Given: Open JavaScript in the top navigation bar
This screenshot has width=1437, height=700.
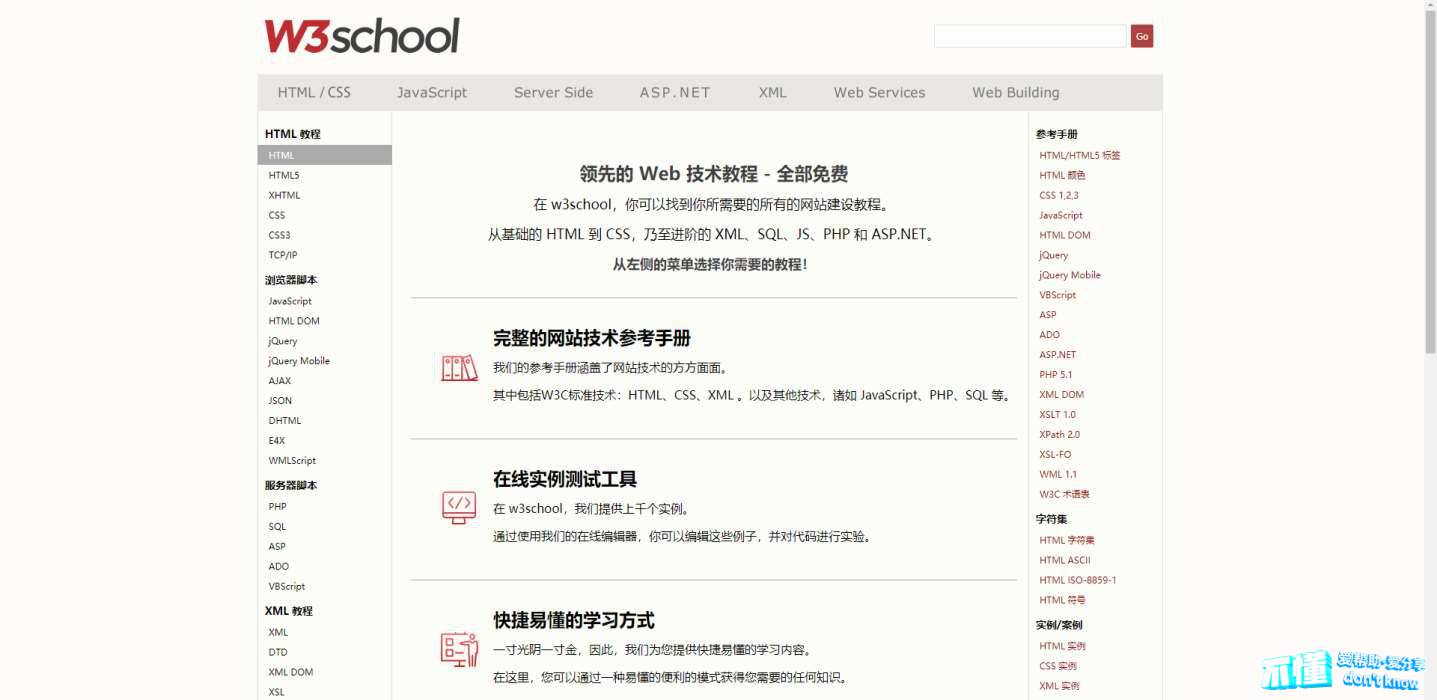Looking at the screenshot, I should coord(432,92).
